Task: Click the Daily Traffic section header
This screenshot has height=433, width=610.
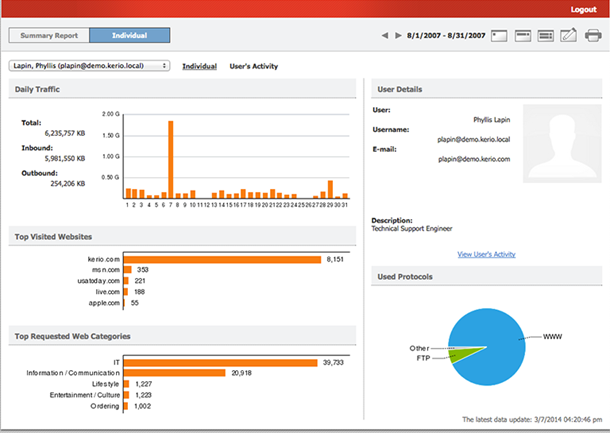Action: click(x=182, y=89)
